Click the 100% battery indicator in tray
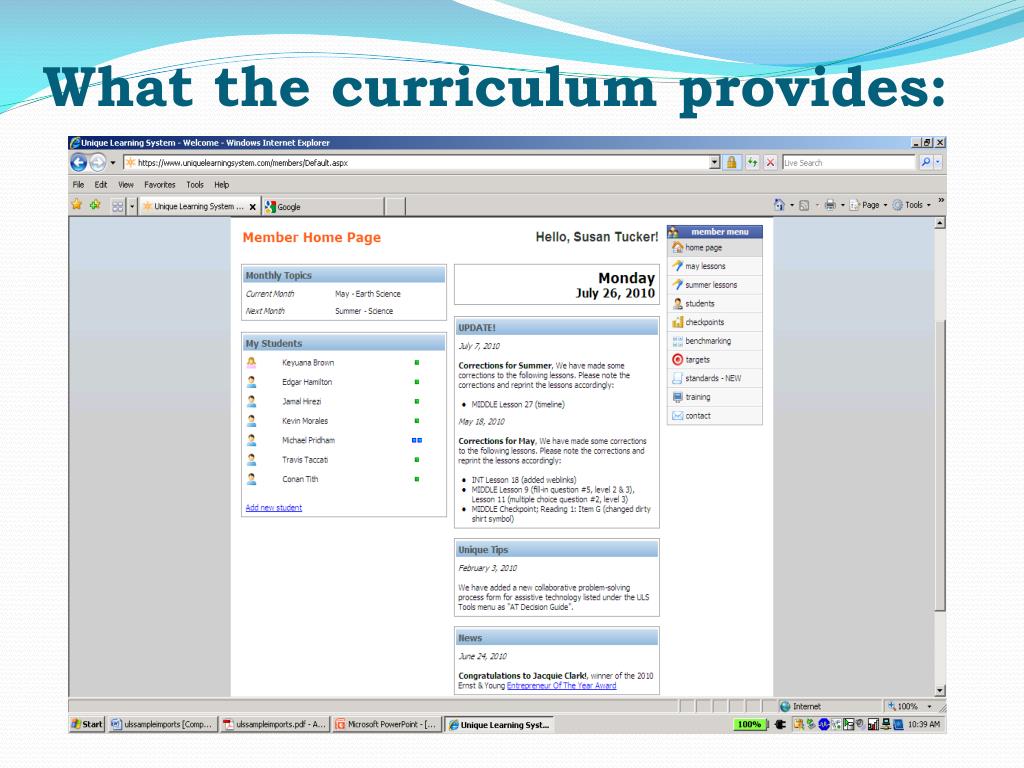The height and width of the screenshot is (768, 1024). pyautogui.click(x=749, y=724)
